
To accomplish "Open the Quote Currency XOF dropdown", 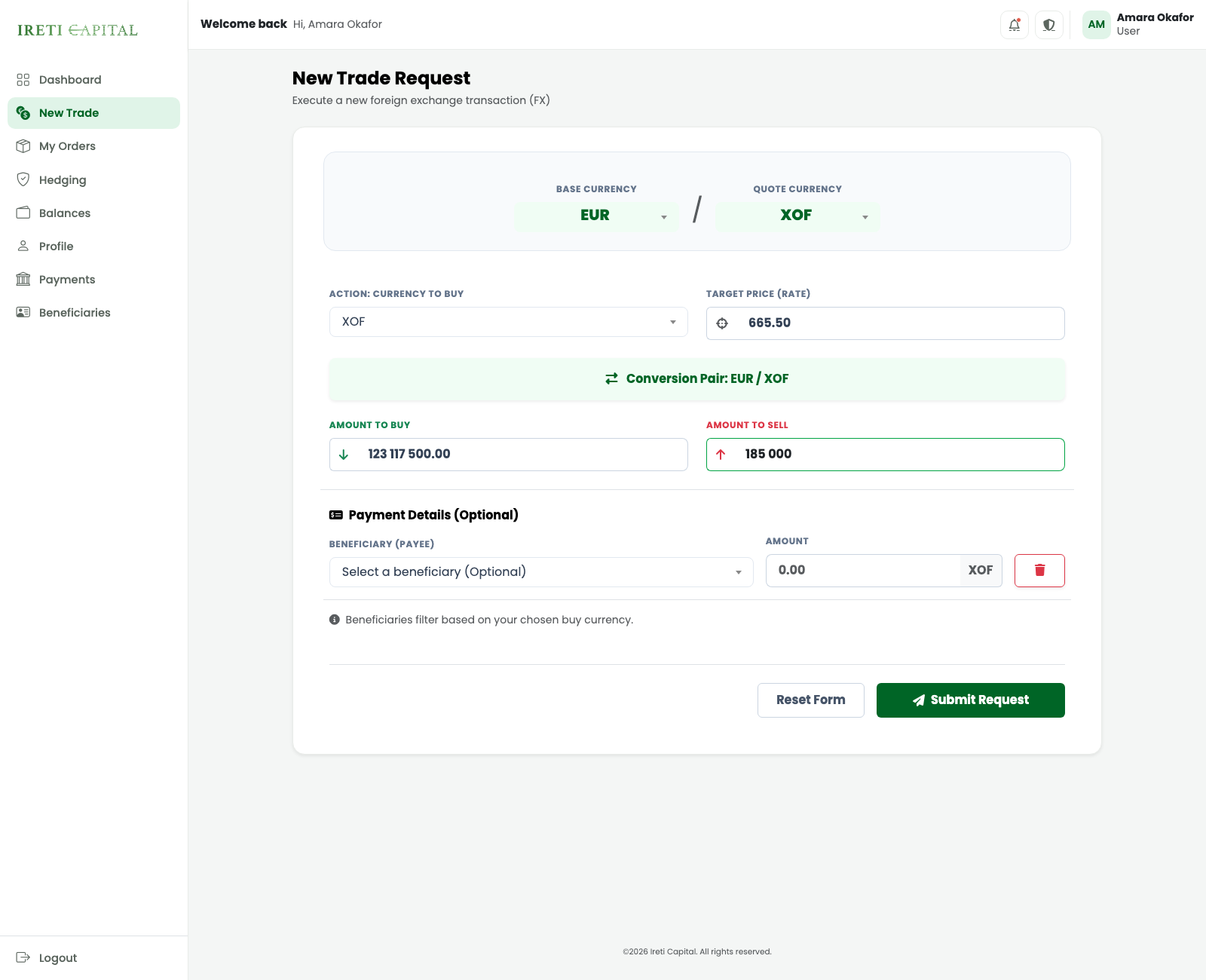I will pyautogui.click(x=797, y=216).
